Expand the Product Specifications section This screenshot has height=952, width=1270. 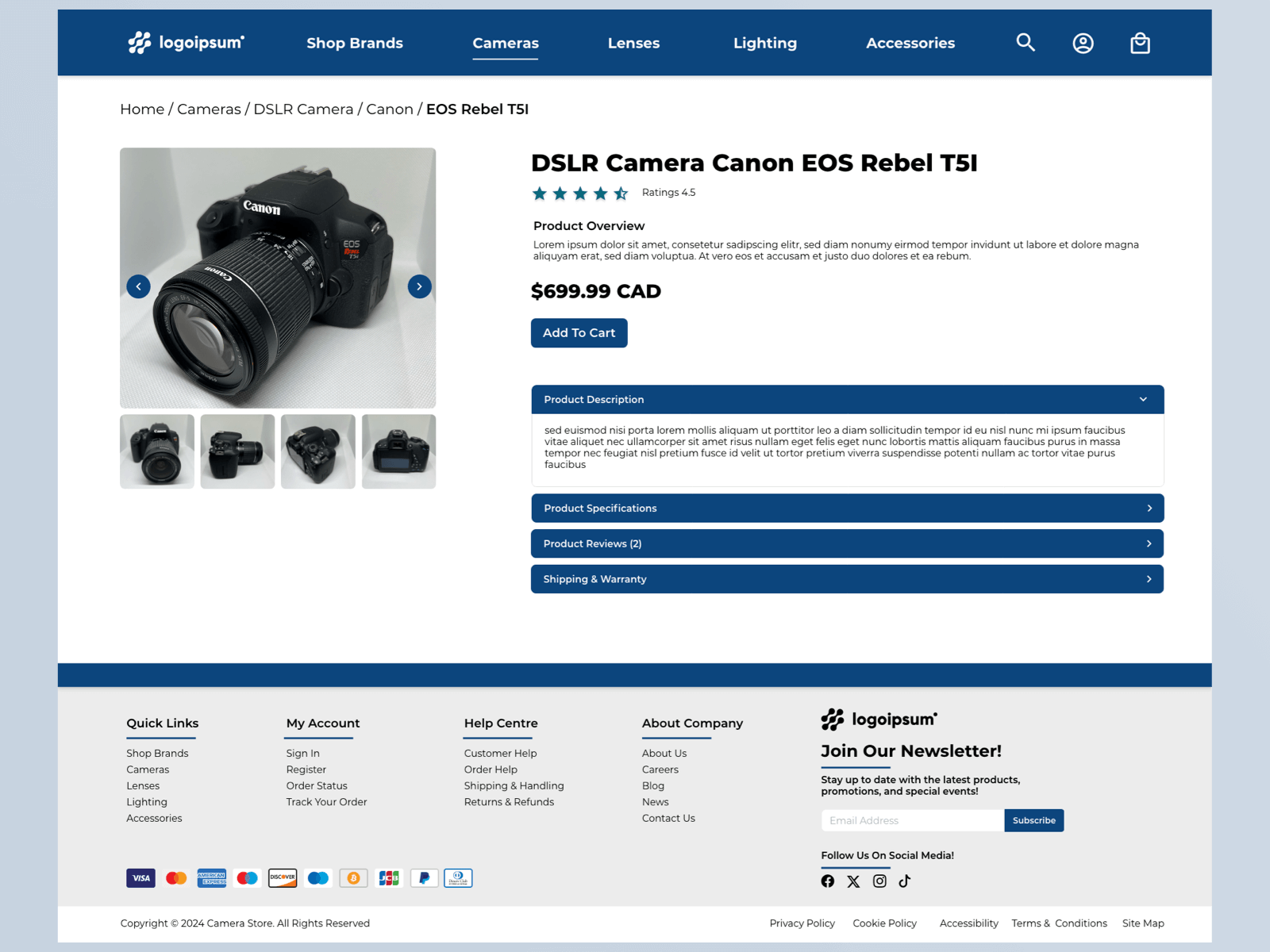(x=847, y=509)
